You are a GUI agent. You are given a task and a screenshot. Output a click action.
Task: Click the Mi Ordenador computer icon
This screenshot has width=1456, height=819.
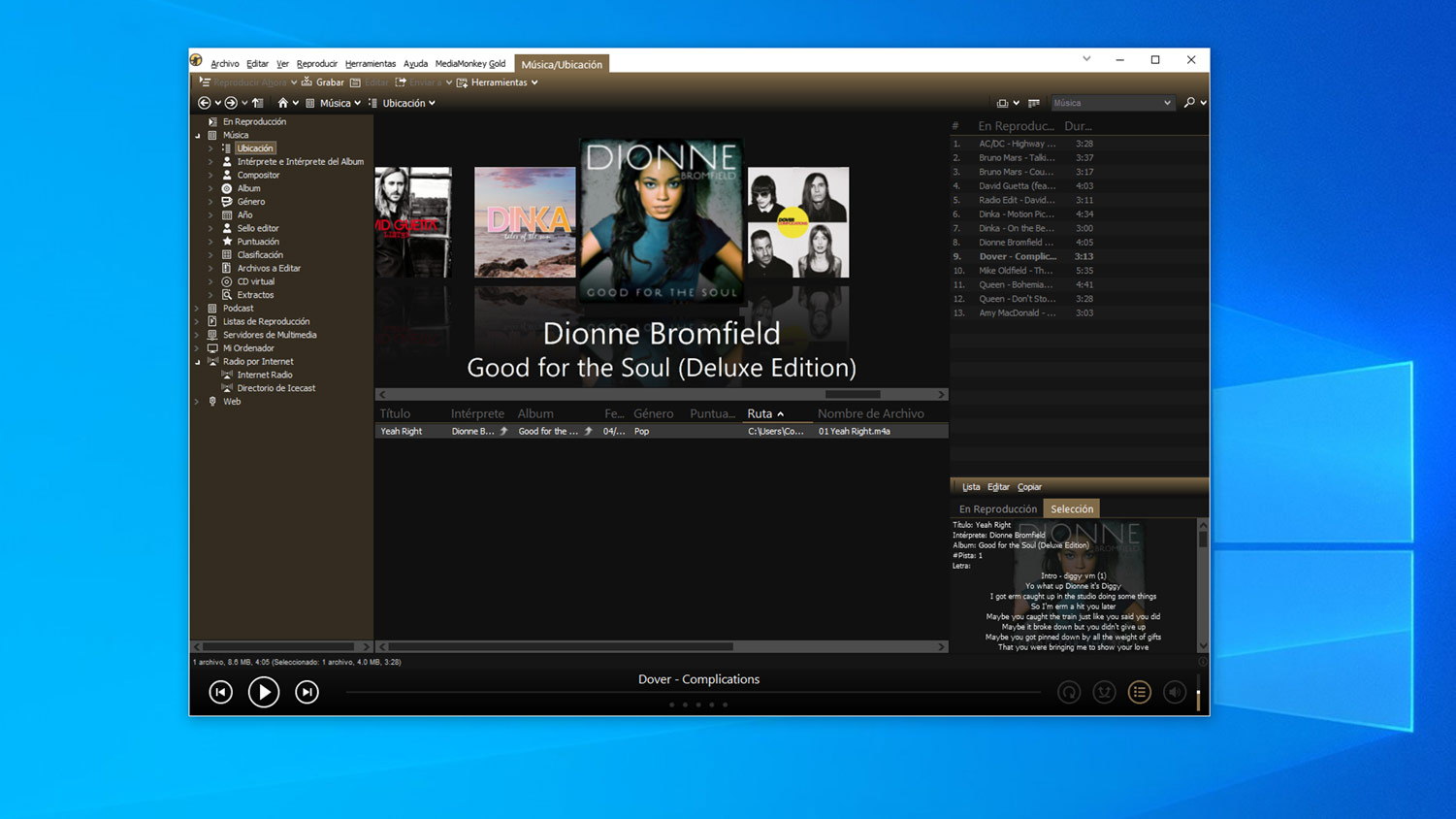point(212,348)
